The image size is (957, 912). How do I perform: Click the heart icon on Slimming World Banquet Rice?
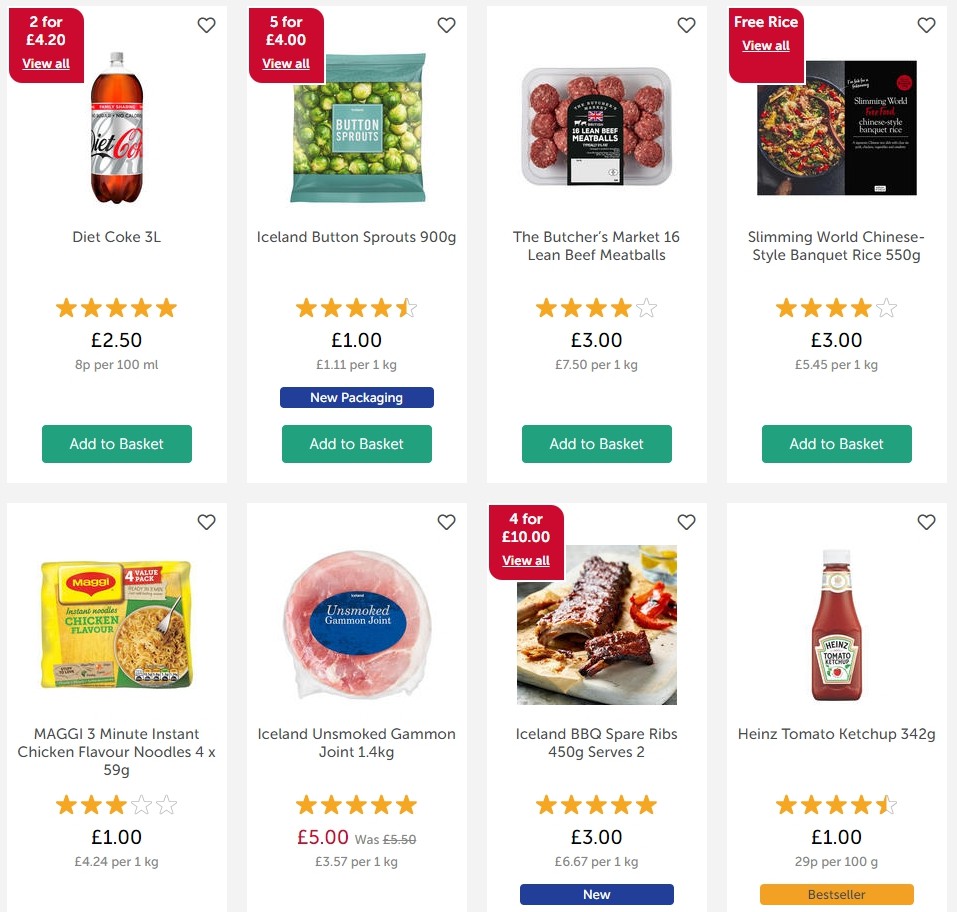[x=926, y=25]
